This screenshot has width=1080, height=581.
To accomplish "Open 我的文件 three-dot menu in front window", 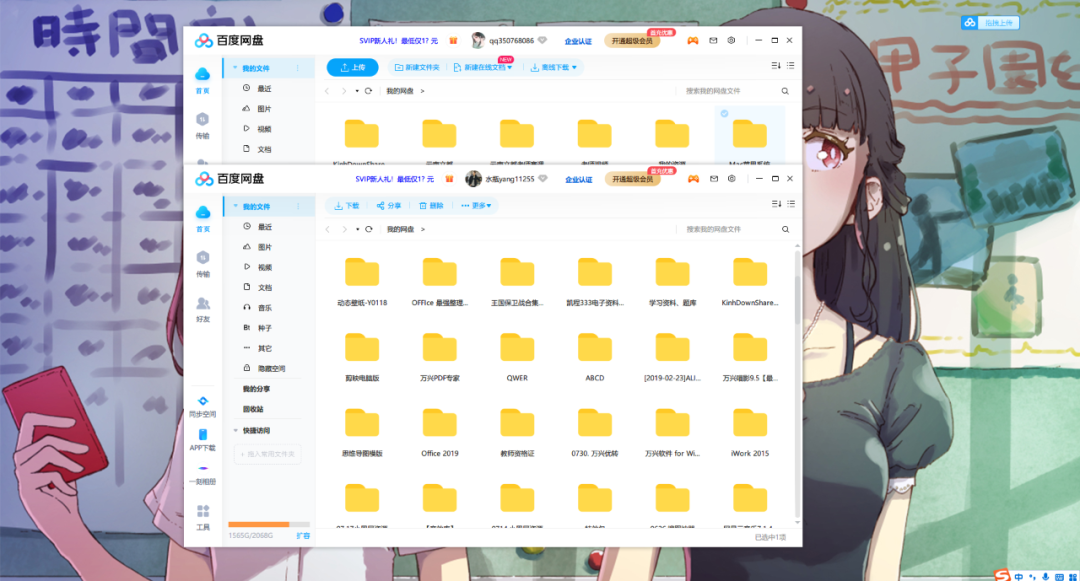I will click(298, 207).
